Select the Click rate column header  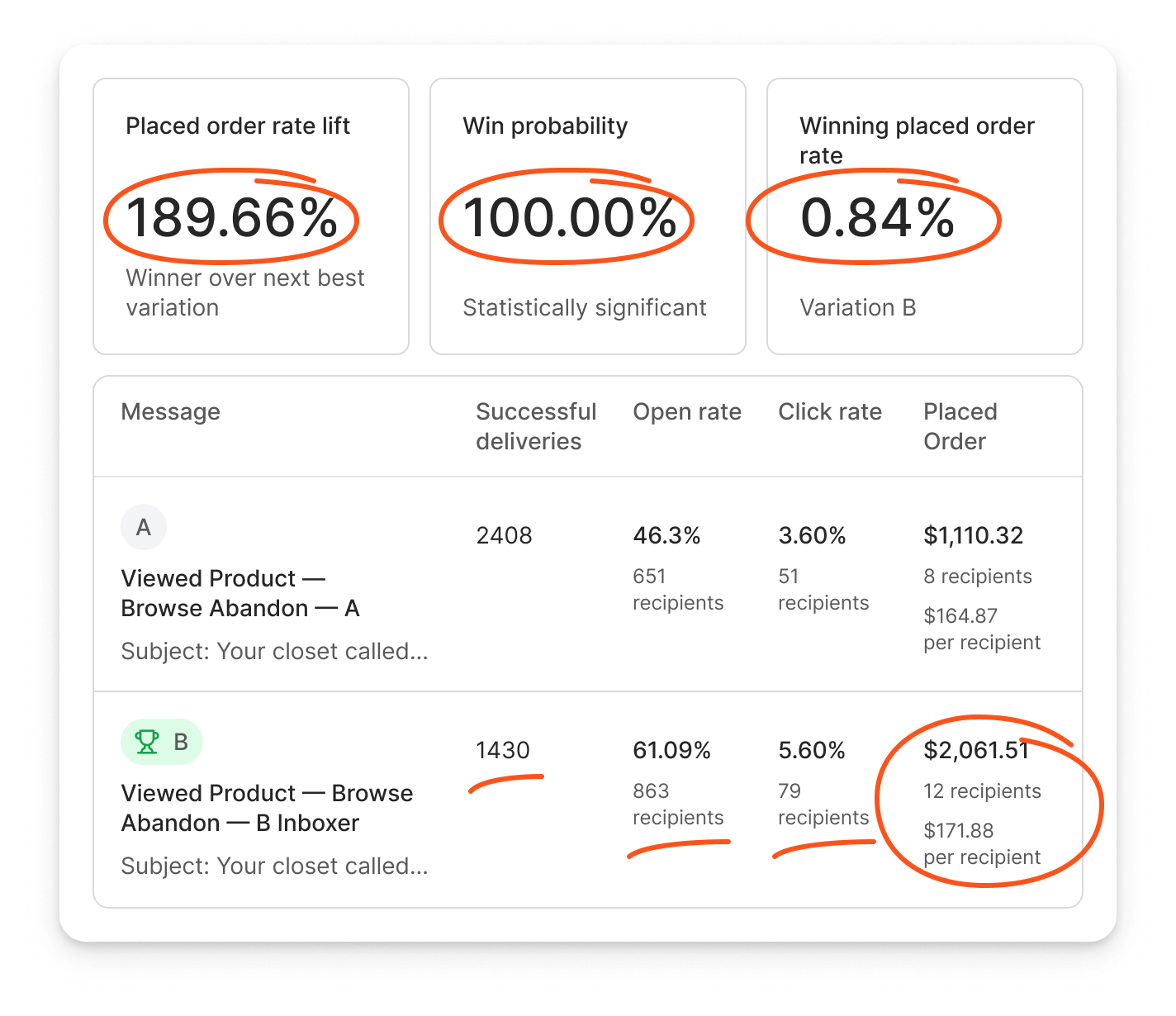click(x=829, y=411)
